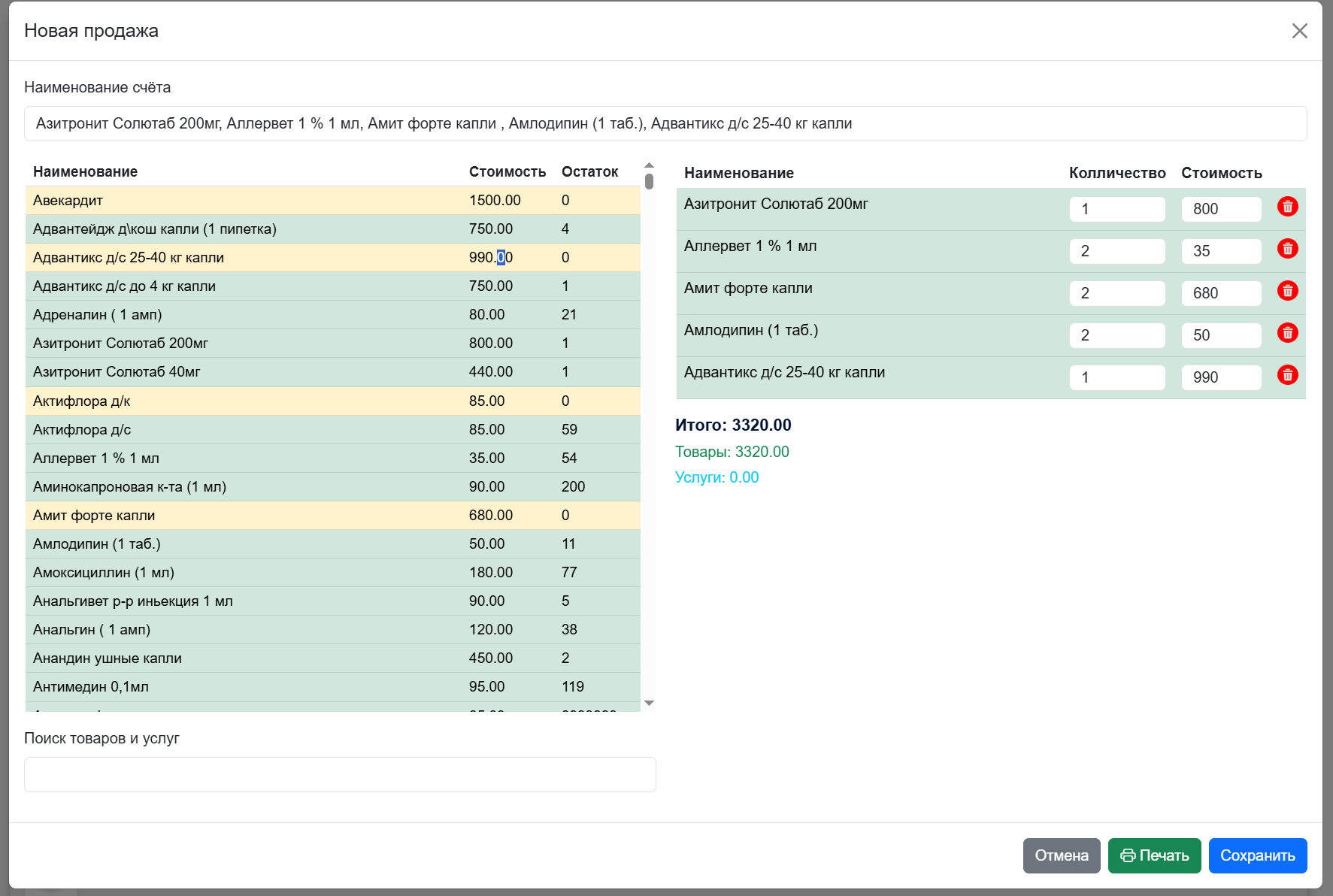Close the Новая продажа dialog

[x=1299, y=31]
